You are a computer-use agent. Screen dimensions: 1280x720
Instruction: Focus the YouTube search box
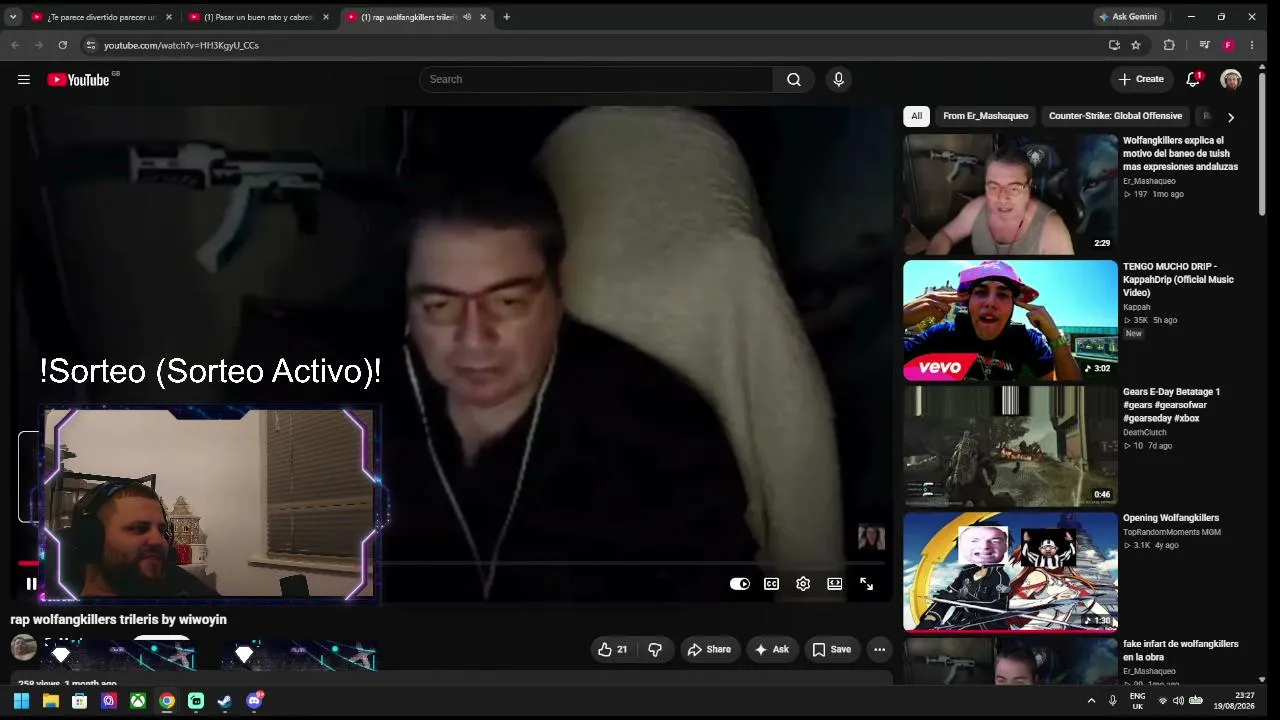(x=596, y=80)
